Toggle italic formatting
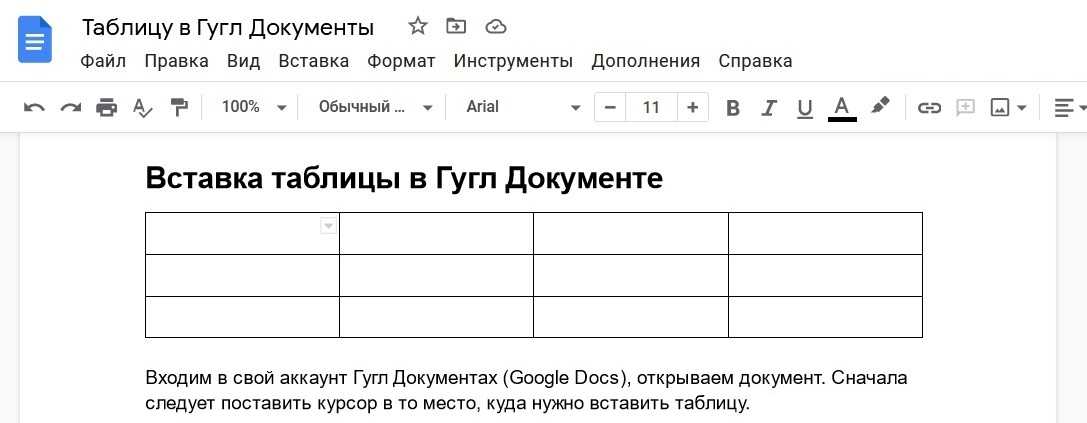 [x=769, y=107]
